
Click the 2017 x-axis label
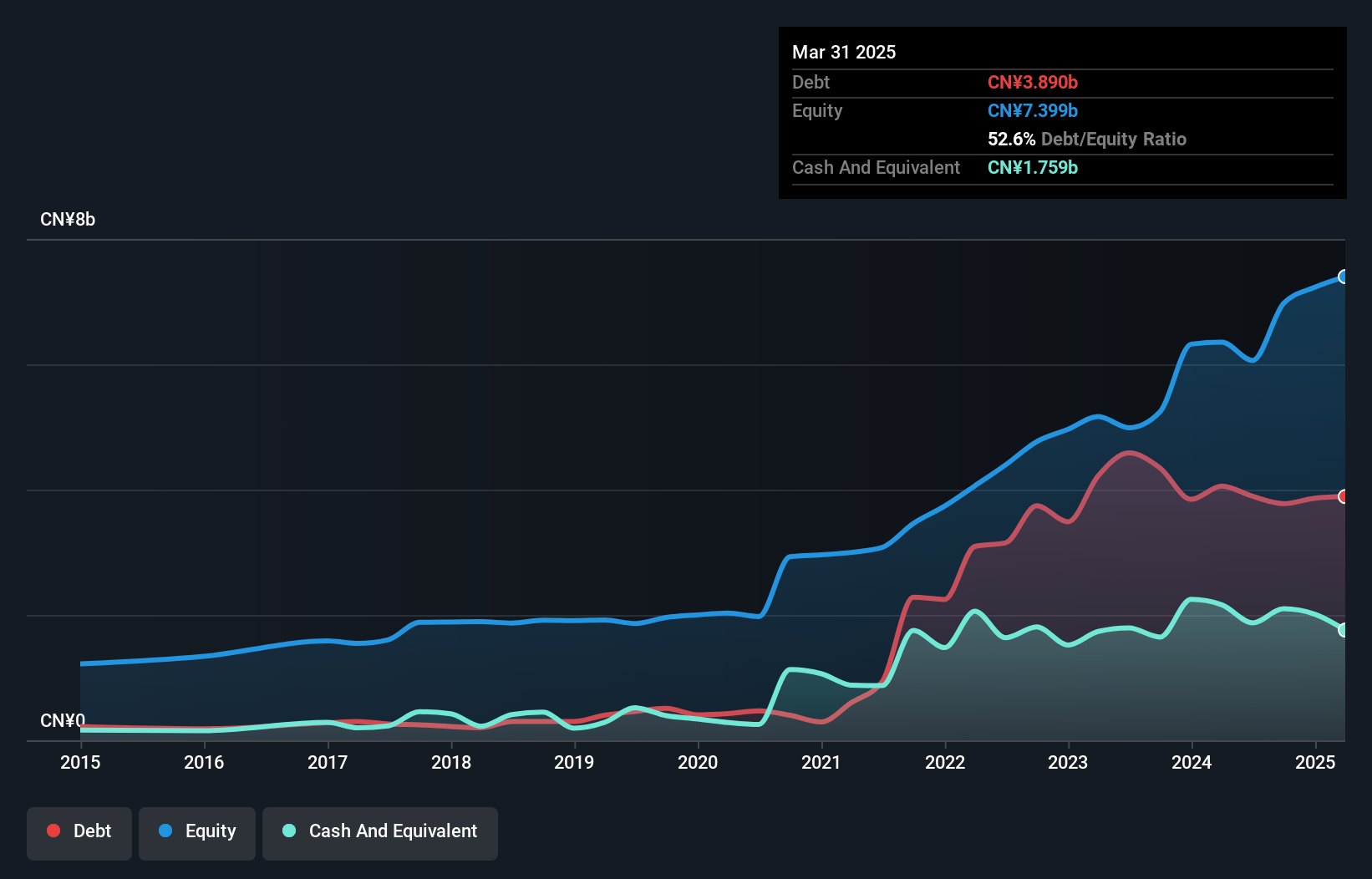coord(328,762)
